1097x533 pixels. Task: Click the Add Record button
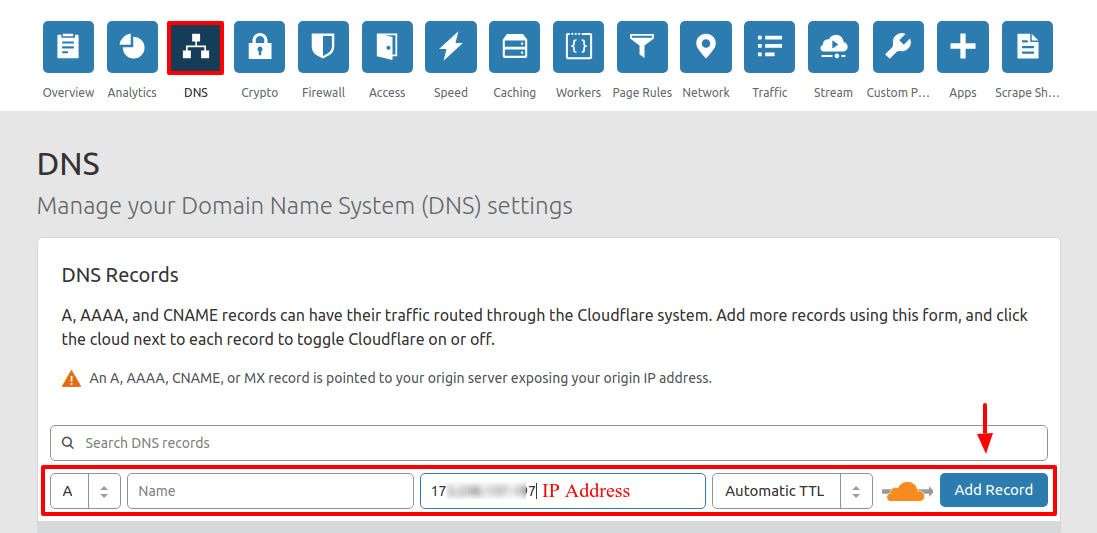993,490
